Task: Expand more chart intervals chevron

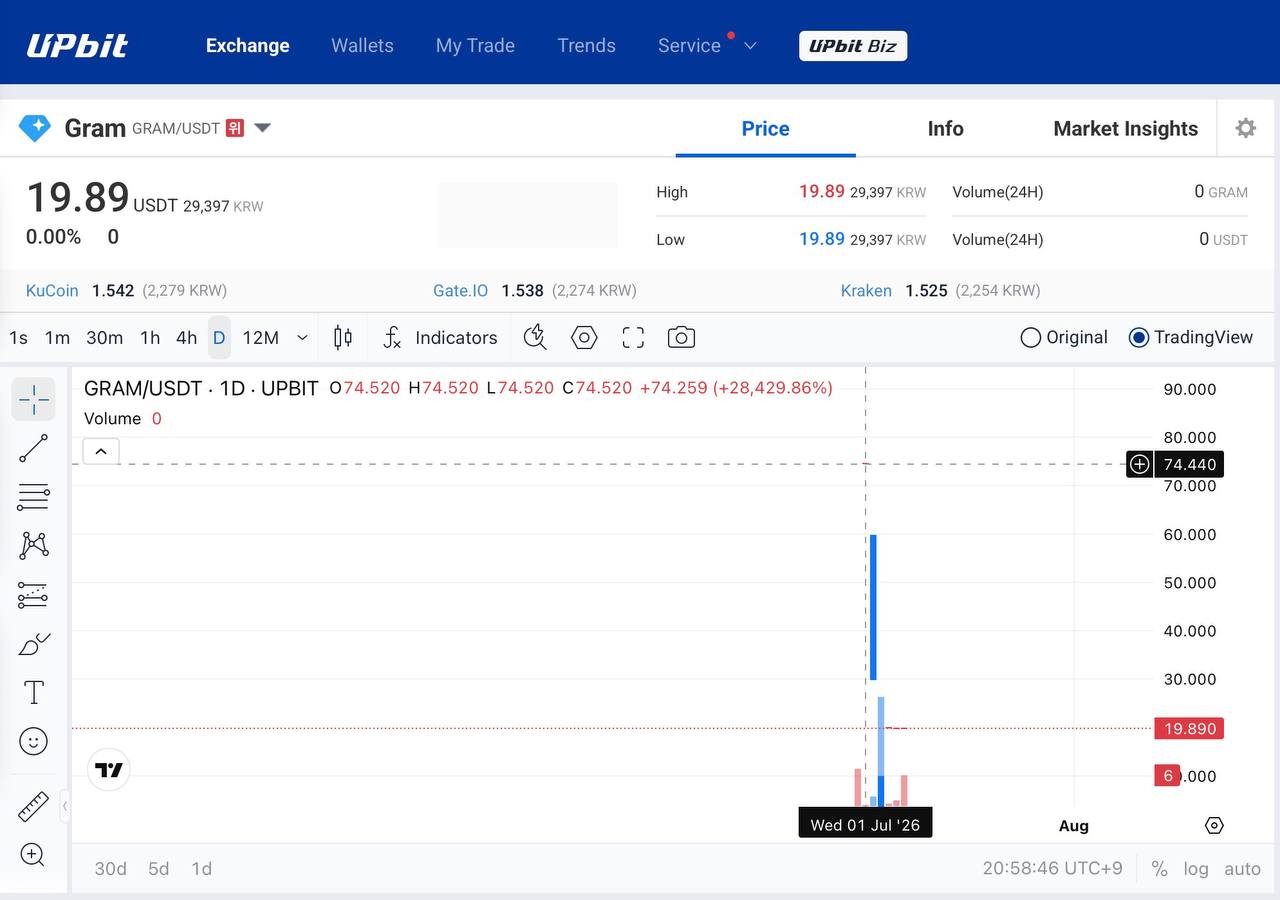Action: 302,338
